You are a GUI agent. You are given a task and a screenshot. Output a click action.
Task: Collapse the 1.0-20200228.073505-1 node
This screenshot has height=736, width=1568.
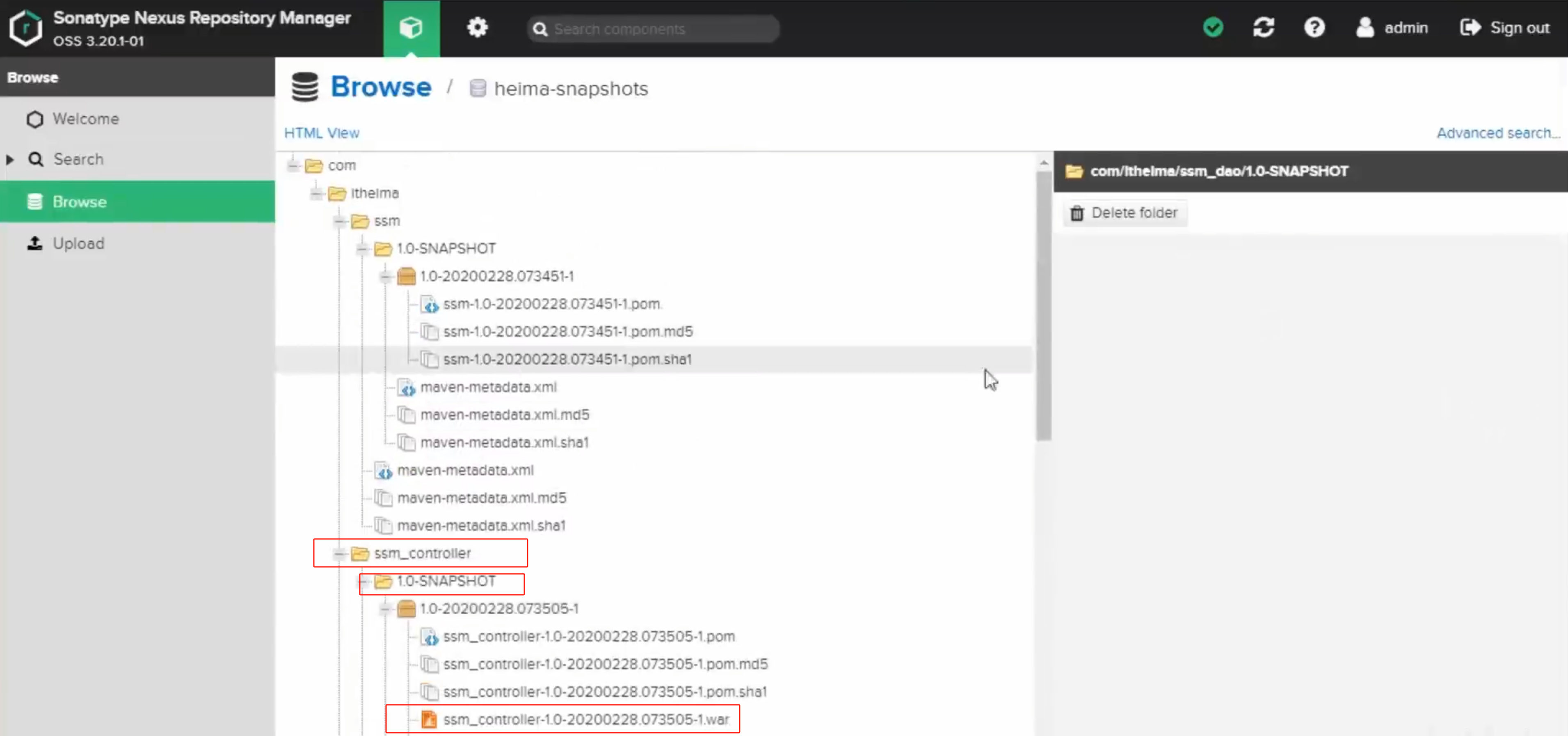coord(386,609)
